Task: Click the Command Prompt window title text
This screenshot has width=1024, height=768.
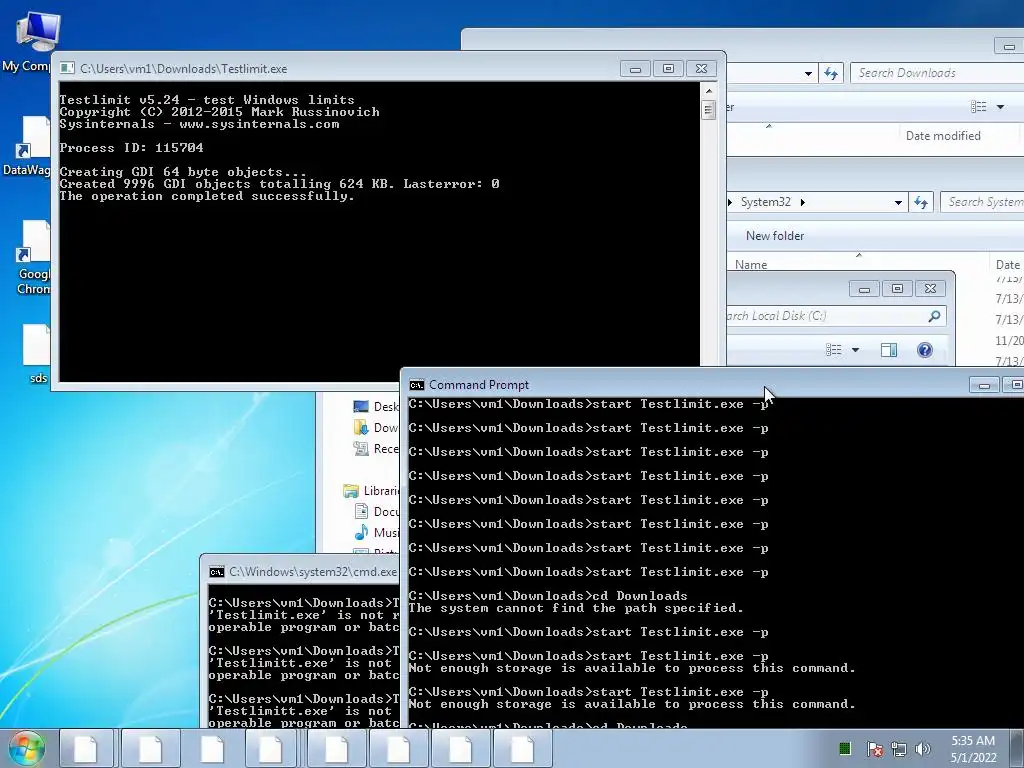Action: 479,385
